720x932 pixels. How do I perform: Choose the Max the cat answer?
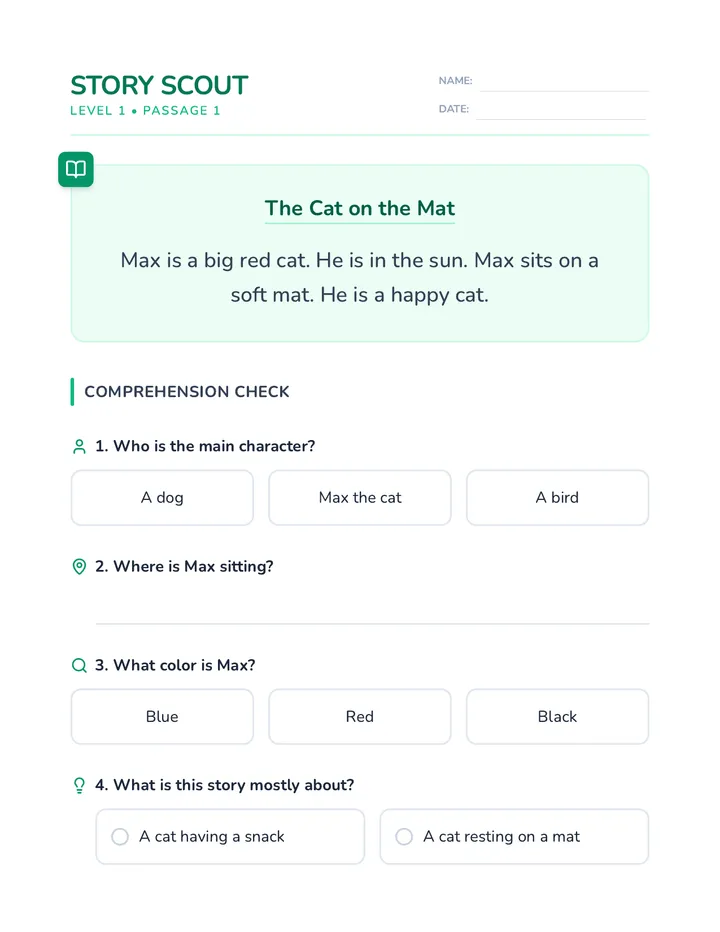360,498
